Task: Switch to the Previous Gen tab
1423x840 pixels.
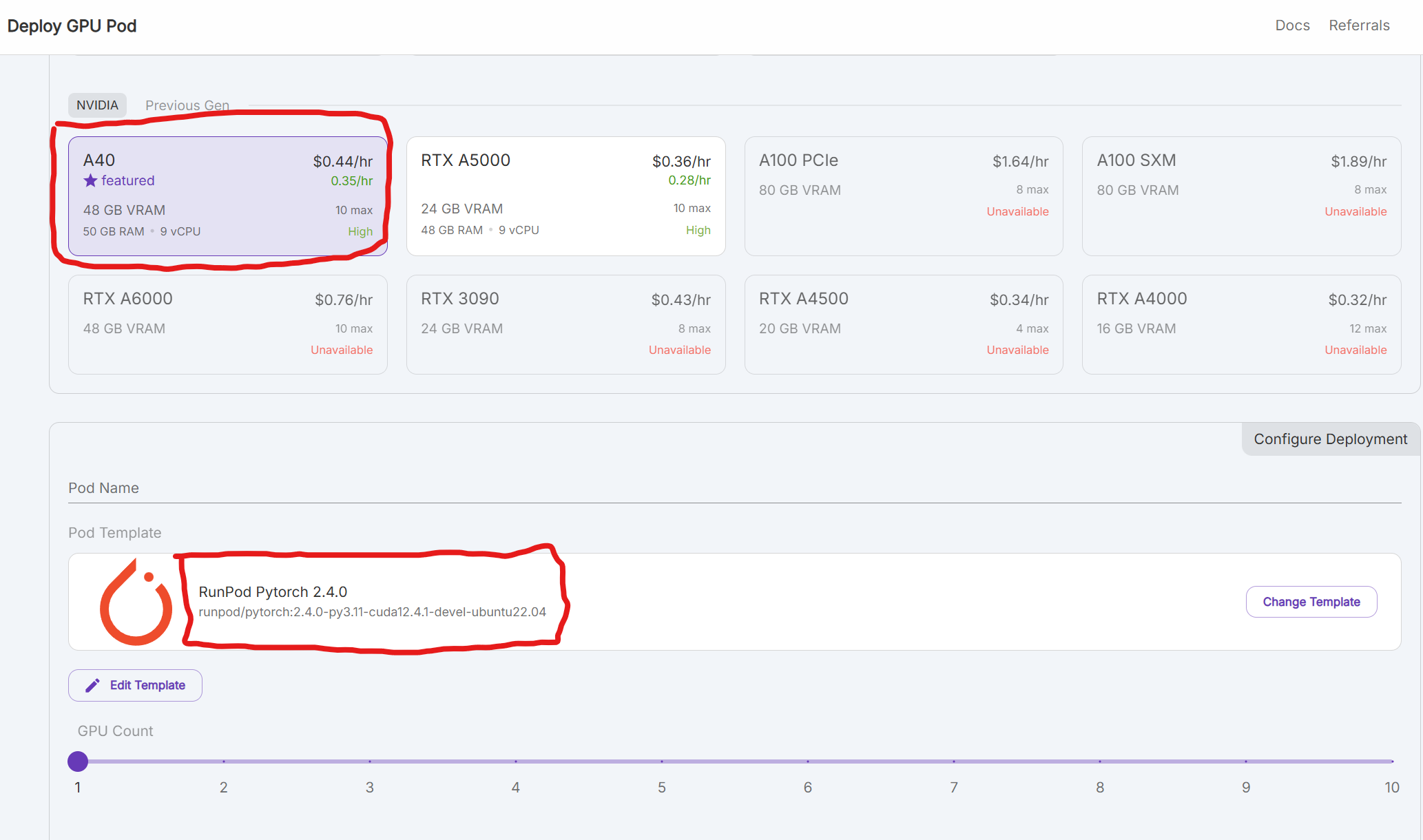Action: pos(187,105)
